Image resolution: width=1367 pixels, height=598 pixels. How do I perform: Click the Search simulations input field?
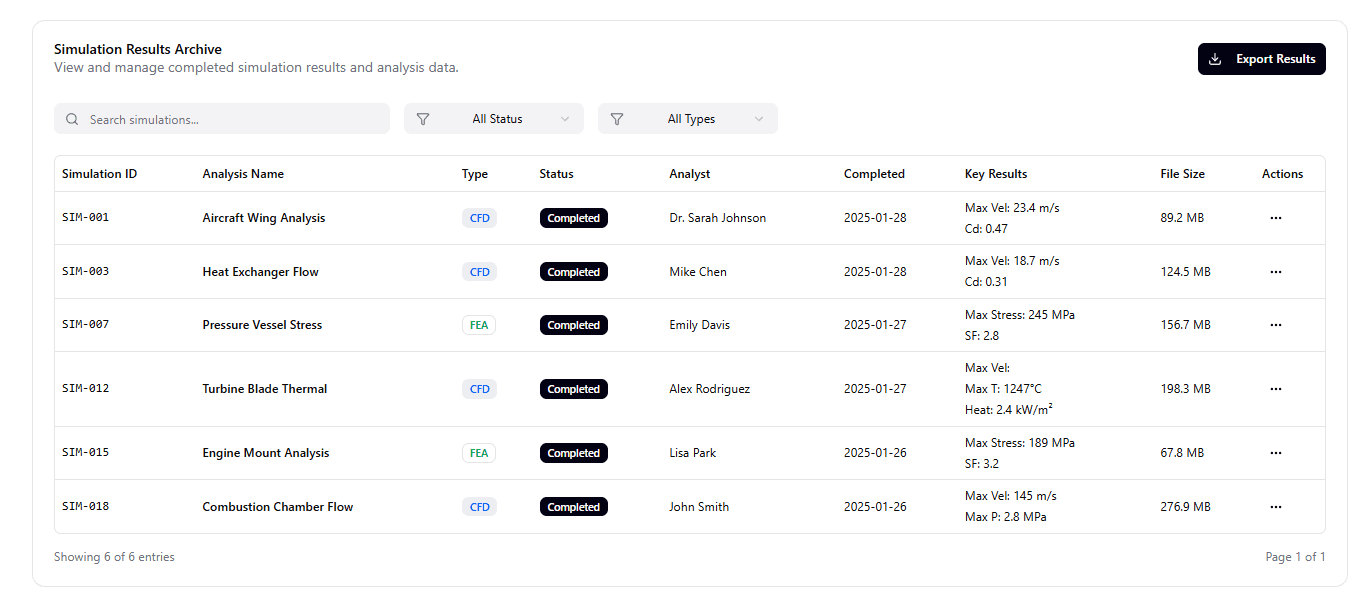(x=222, y=118)
